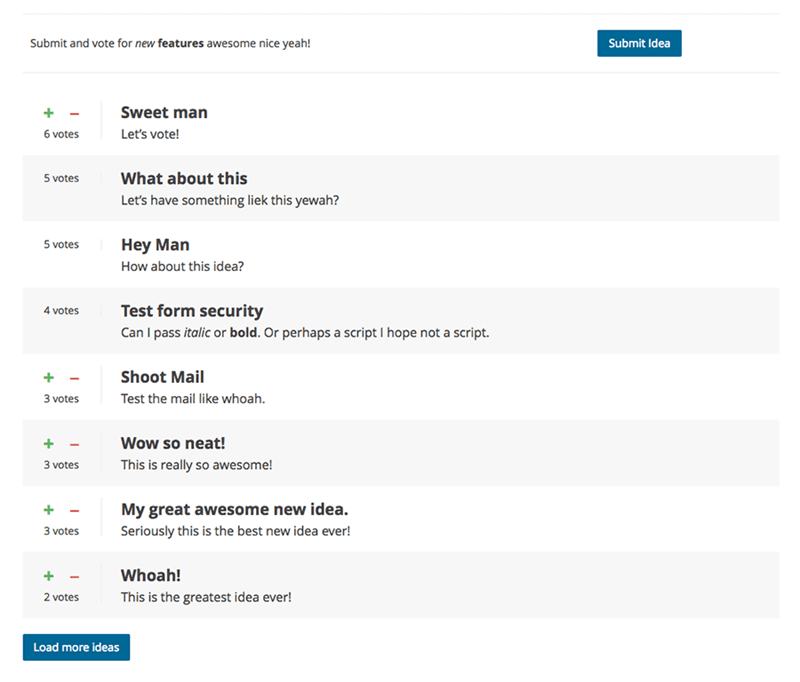The width and height of the screenshot is (800, 682).
Task: Upvote the Sweet man idea
Action: pos(48,114)
